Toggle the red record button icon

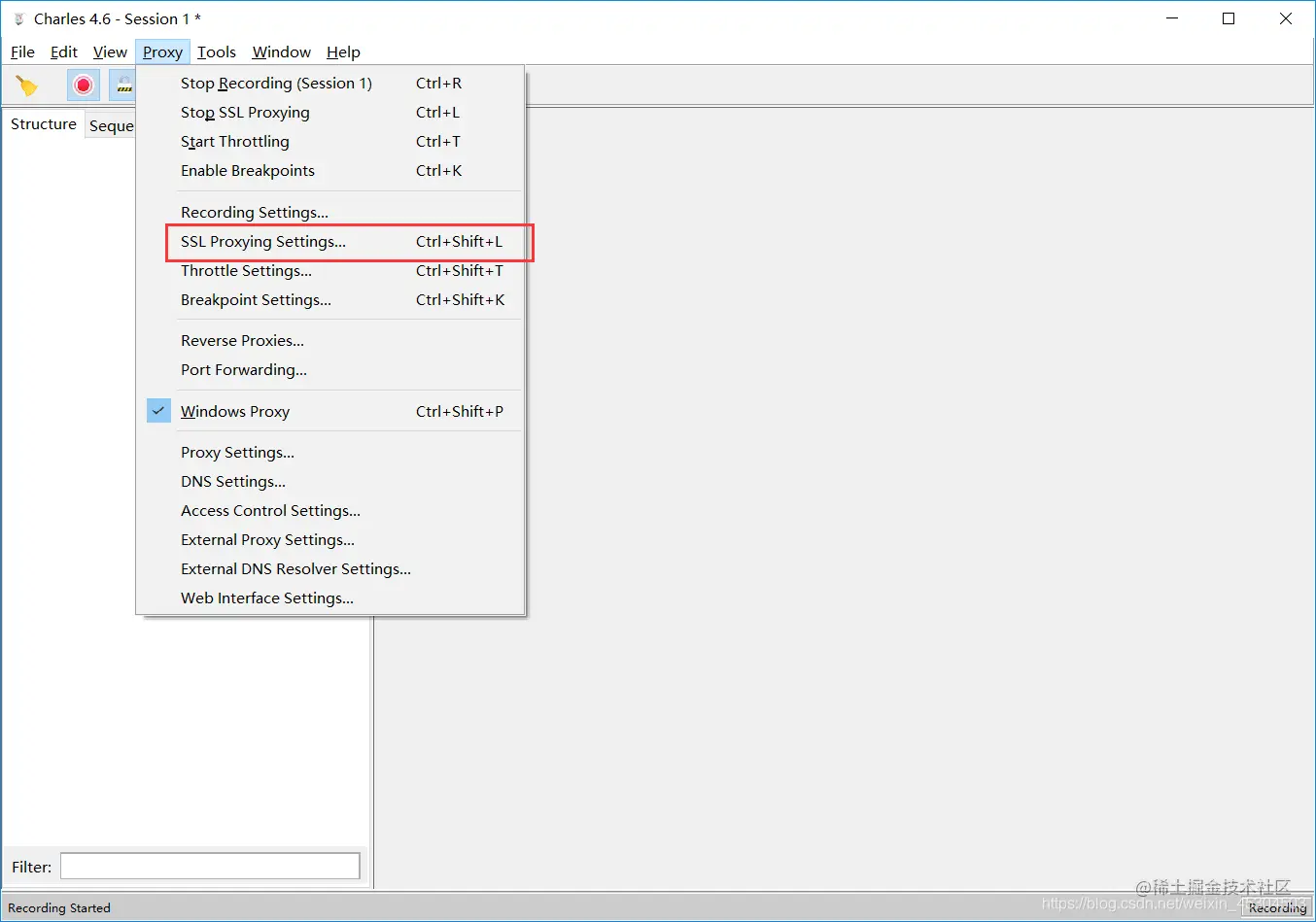(x=84, y=85)
